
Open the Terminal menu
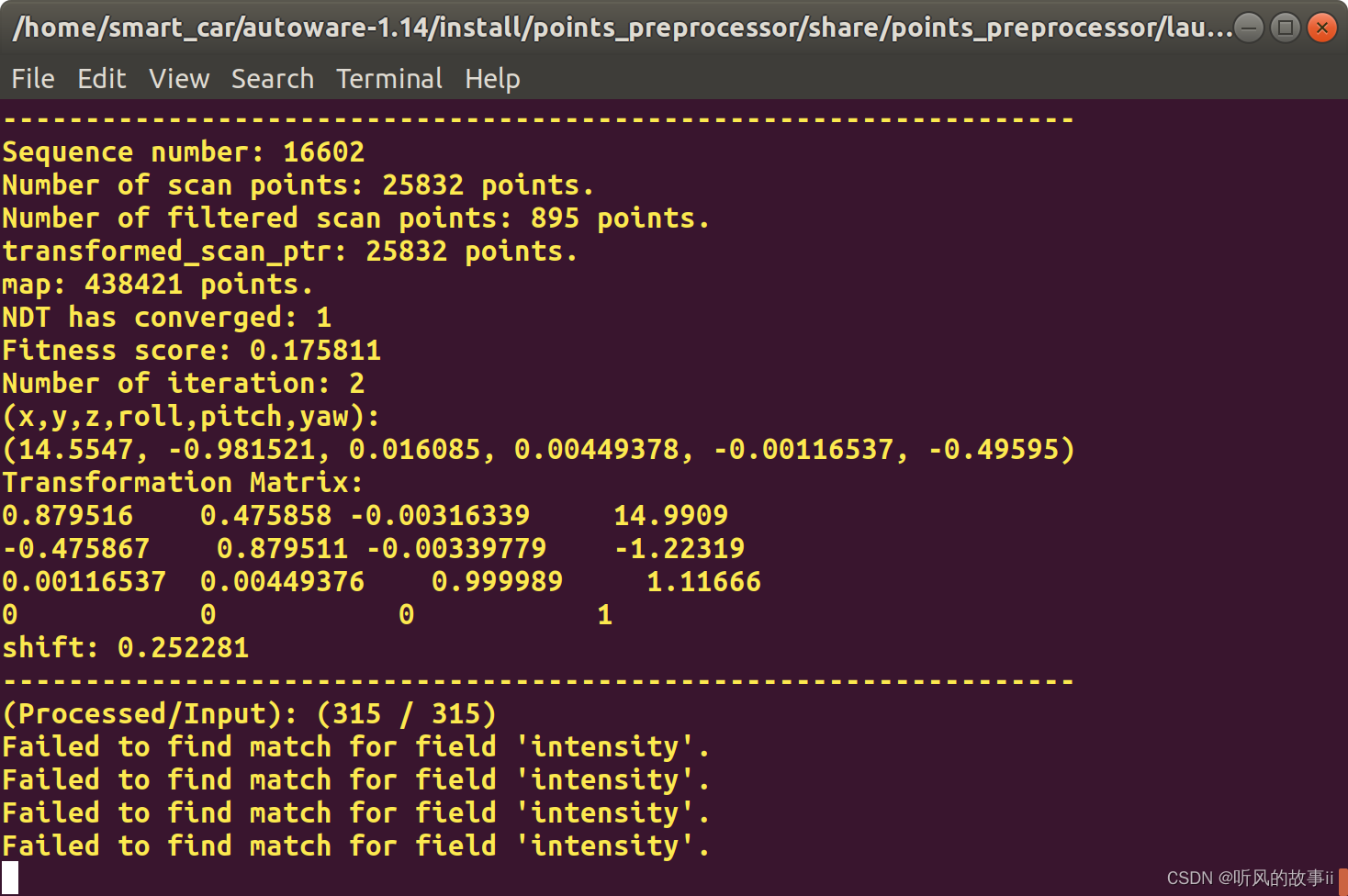tap(388, 79)
